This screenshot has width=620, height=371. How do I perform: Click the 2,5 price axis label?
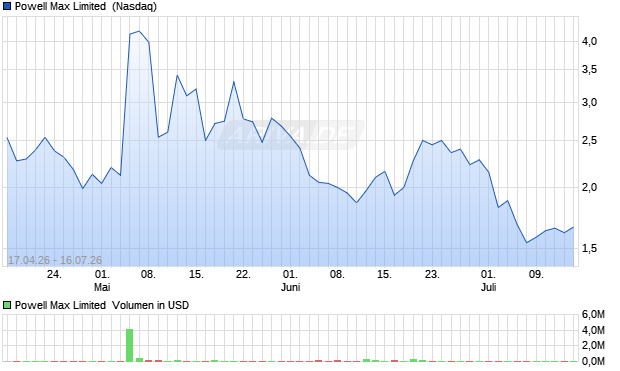(589, 140)
